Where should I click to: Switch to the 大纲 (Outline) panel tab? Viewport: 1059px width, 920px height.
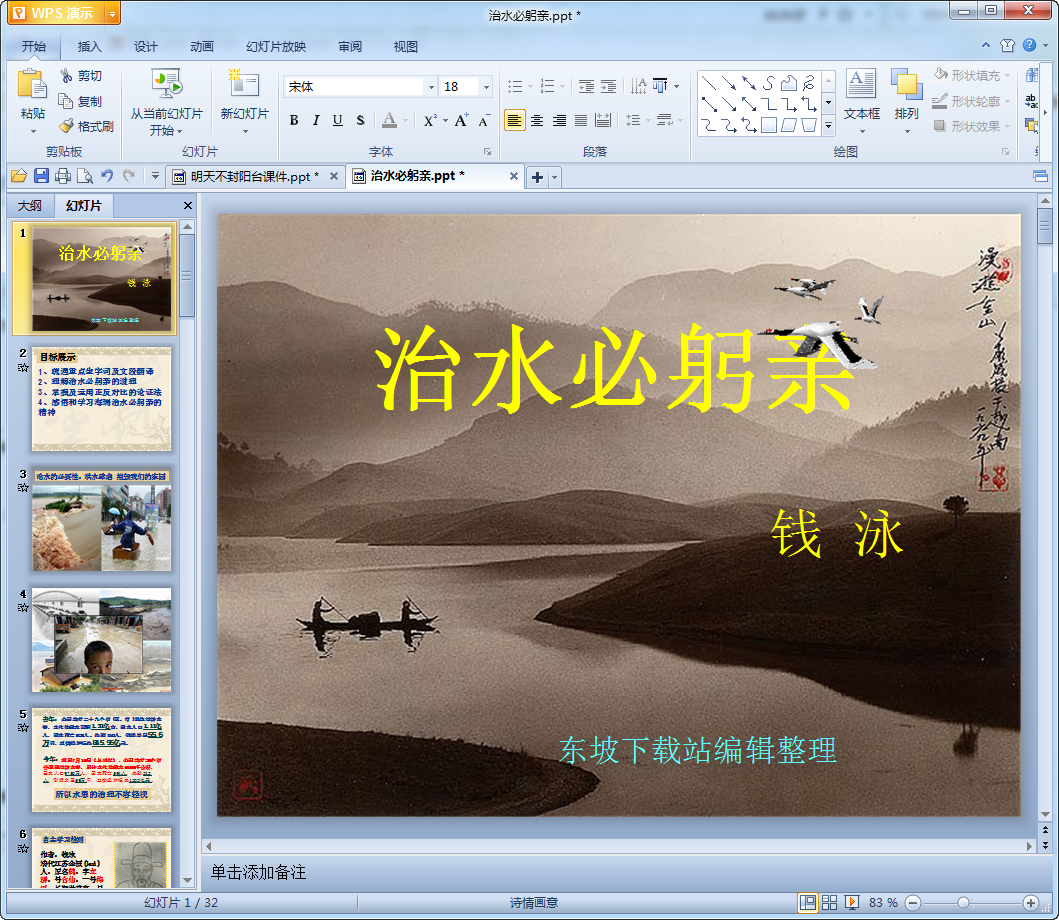click(30, 205)
